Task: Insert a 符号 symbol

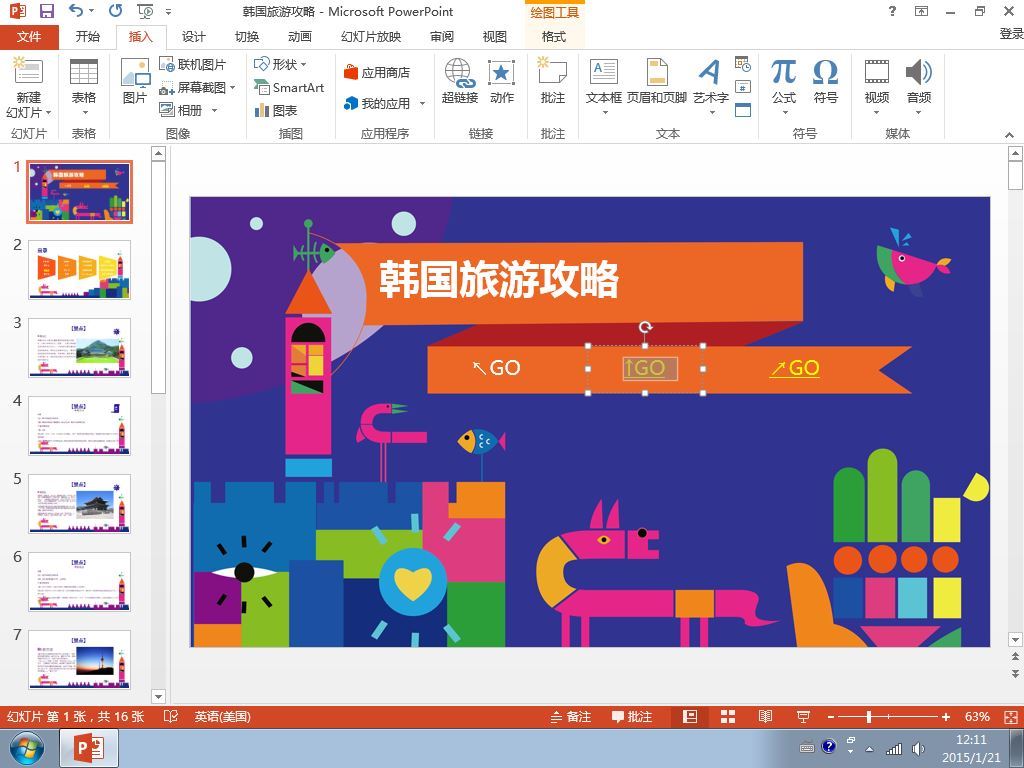Action: 825,81
